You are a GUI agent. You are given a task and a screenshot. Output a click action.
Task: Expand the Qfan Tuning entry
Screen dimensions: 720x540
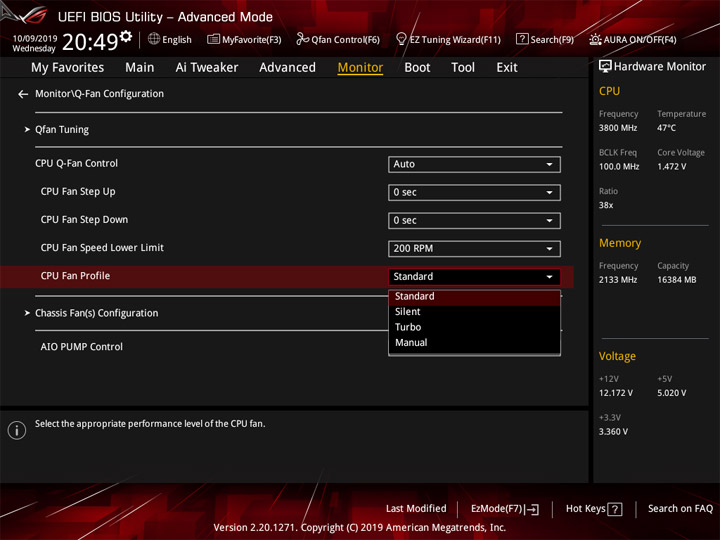(62, 129)
